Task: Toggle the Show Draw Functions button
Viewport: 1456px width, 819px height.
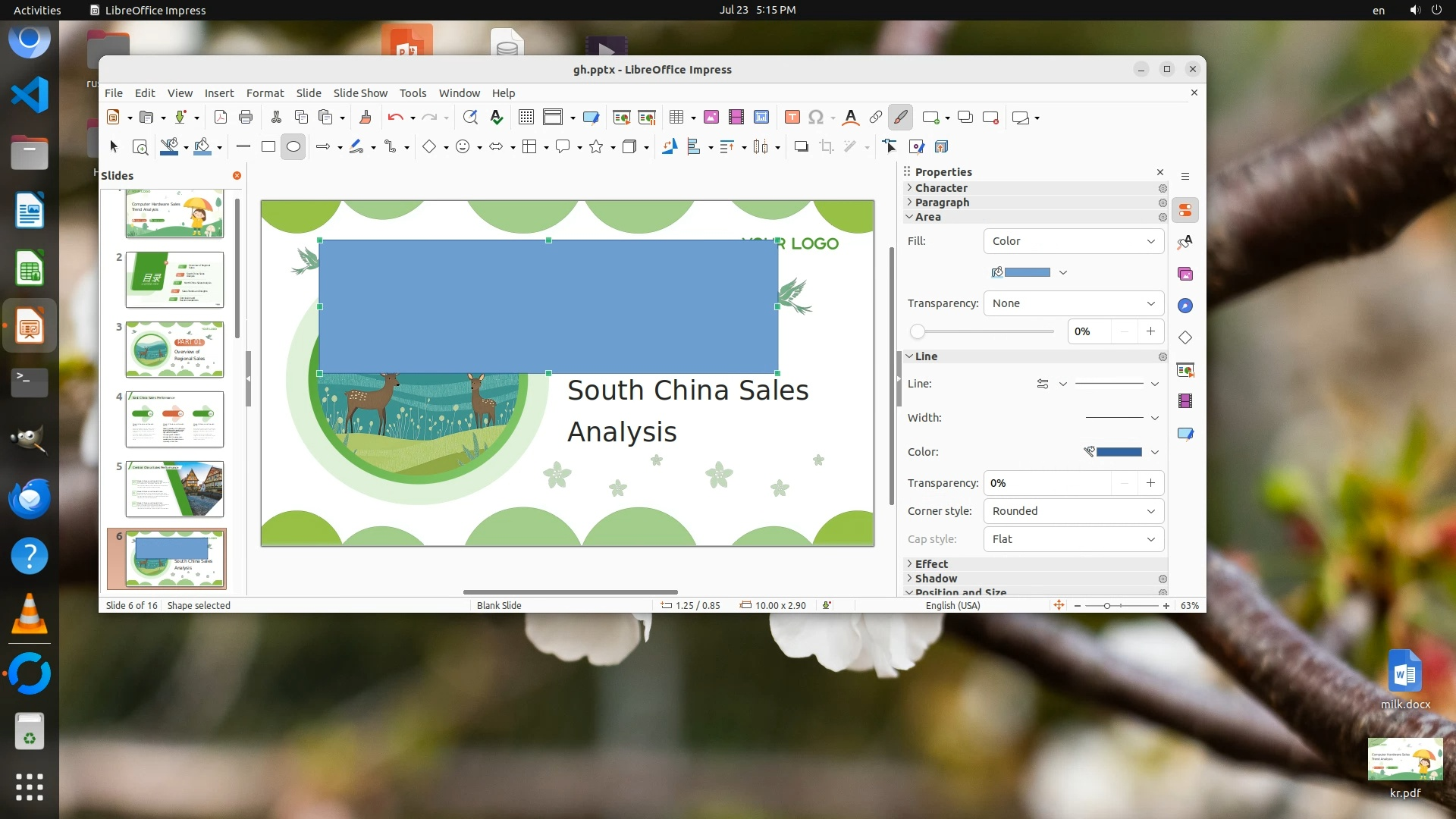Action: pos(900,117)
